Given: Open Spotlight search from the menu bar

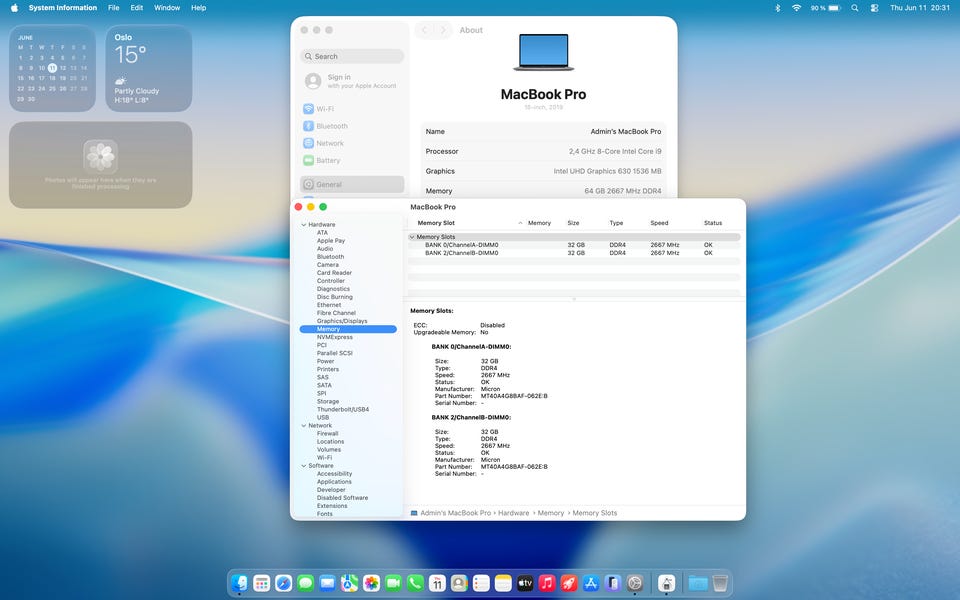Looking at the screenshot, I should click(855, 8).
